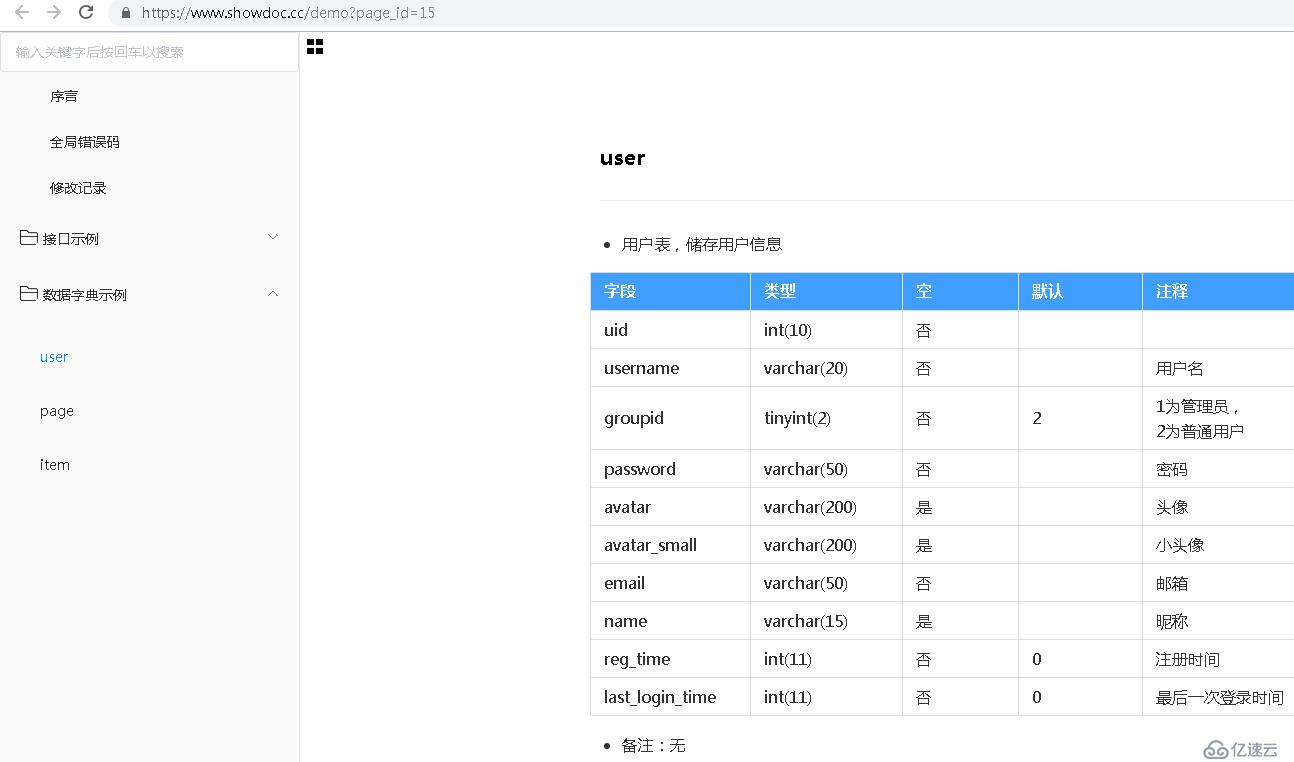Click the tinyint(2) type cell
Screen dimensions: 1294x762
(827, 418)
